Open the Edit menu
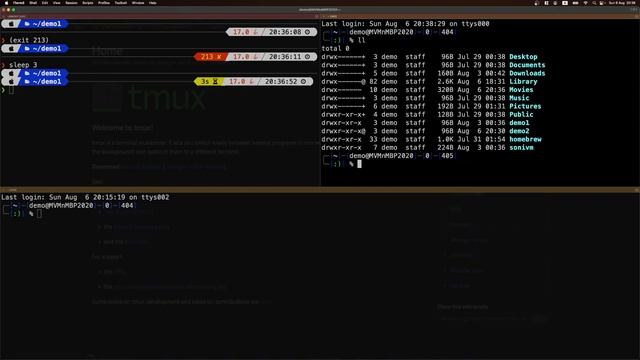This screenshot has height=360, width=640. 45,3
